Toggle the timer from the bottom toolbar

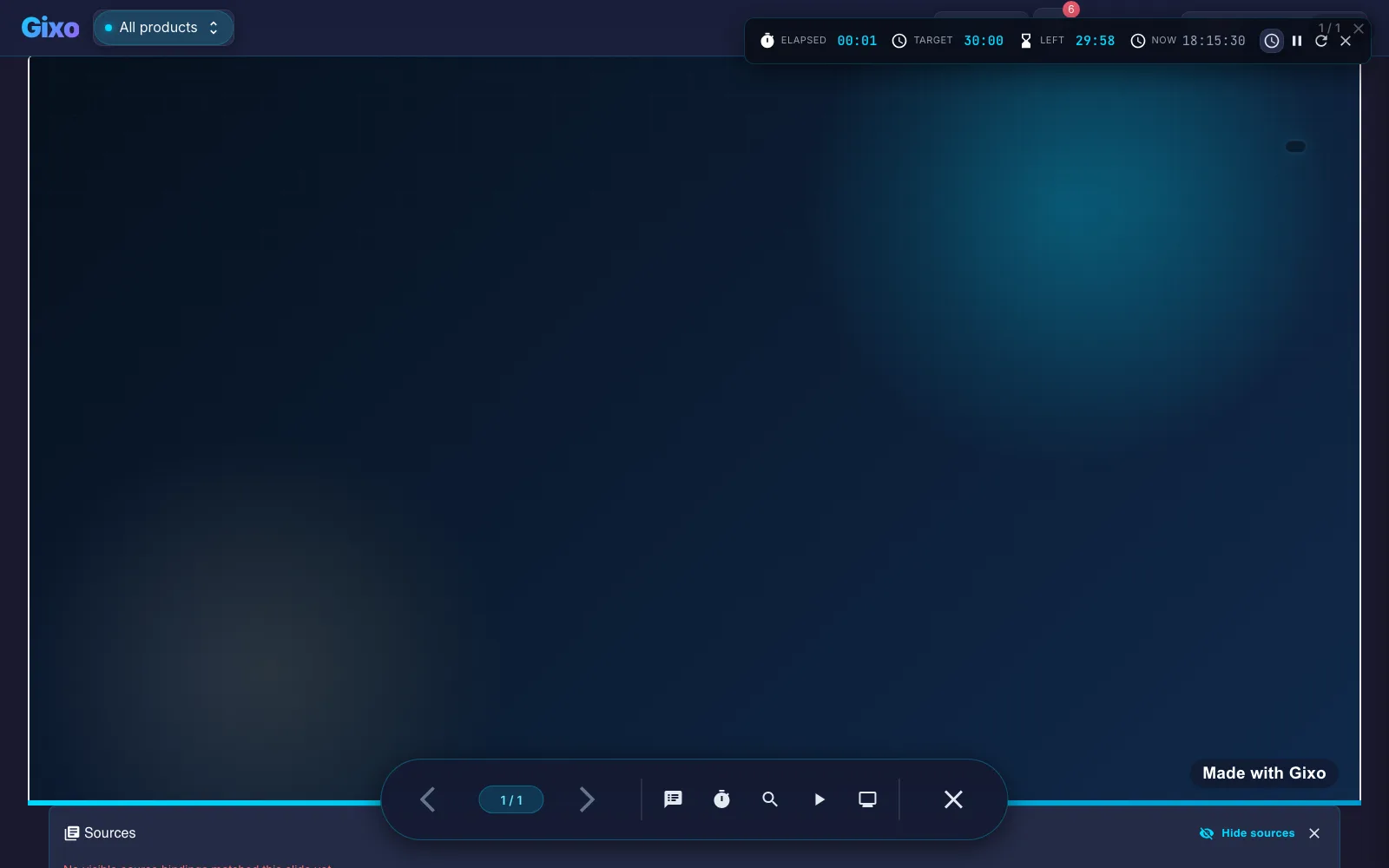[721, 799]
